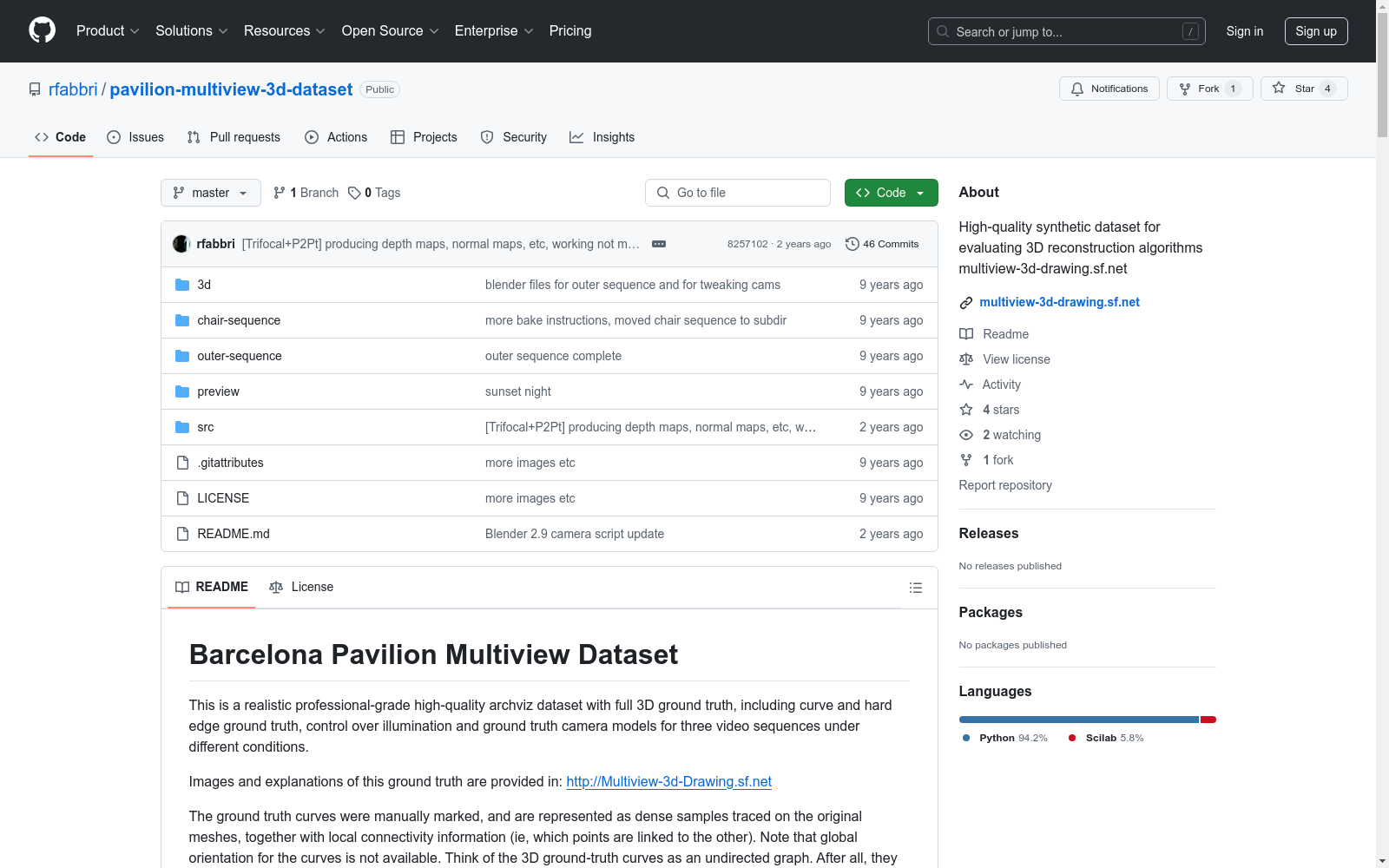Click the link icon beside multiview-3d-drawing.sf.net
This screenshot has width=1389, height=868.
click(966, 303)
